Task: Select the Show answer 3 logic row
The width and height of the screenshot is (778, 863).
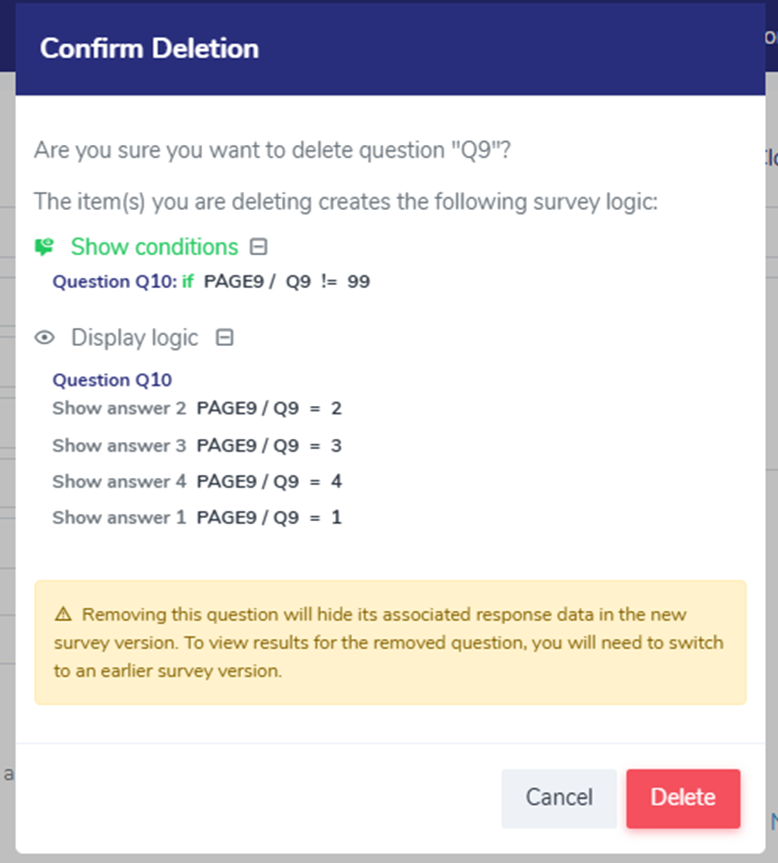Action: point(197,445)
